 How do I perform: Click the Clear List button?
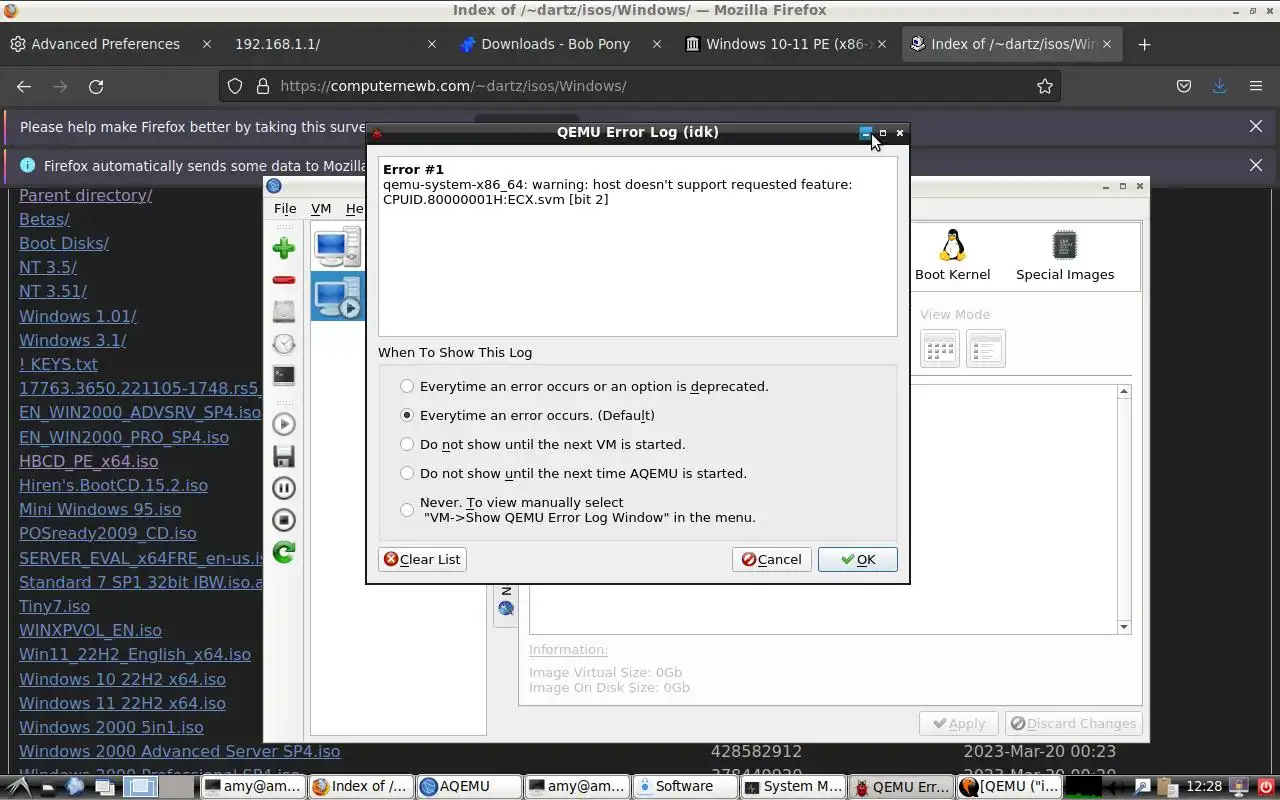[422, 559]
